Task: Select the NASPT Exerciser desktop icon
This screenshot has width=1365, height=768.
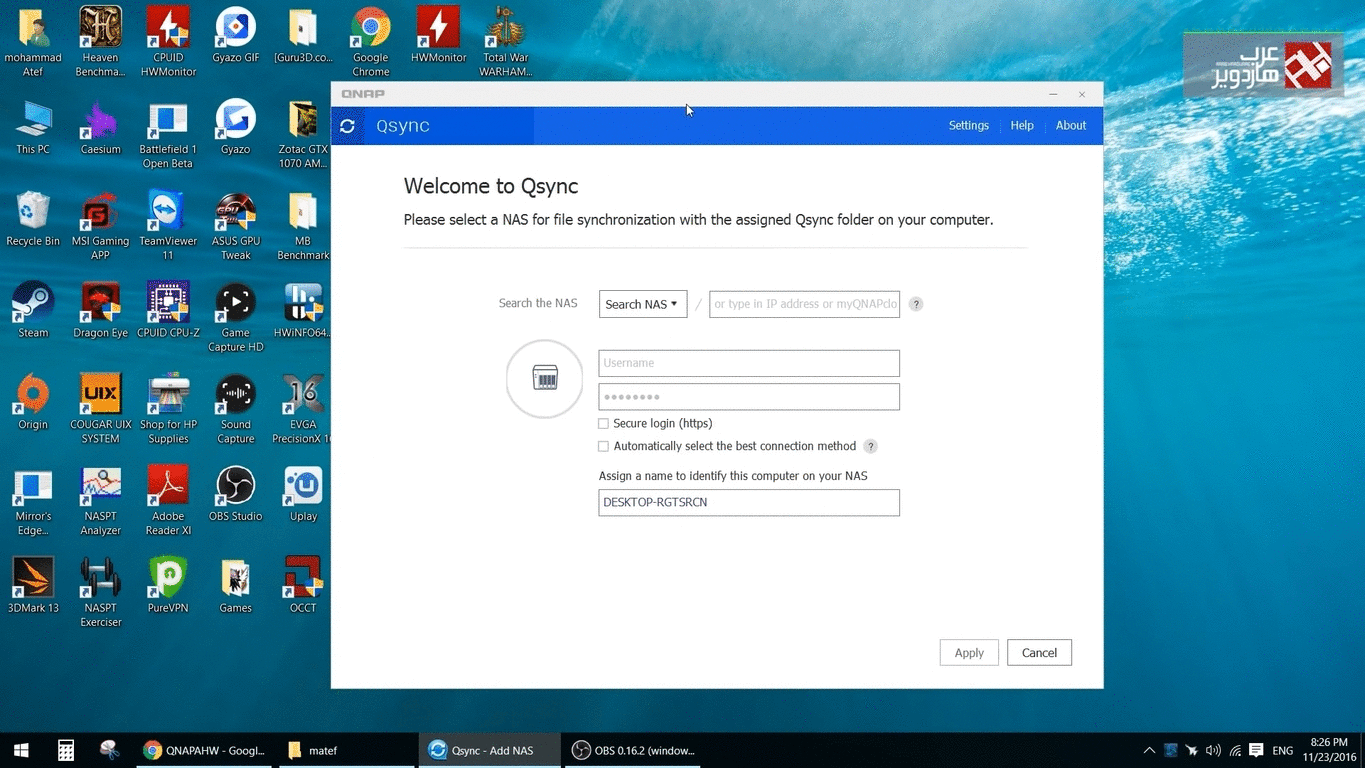Action: (x=100, y=593)
